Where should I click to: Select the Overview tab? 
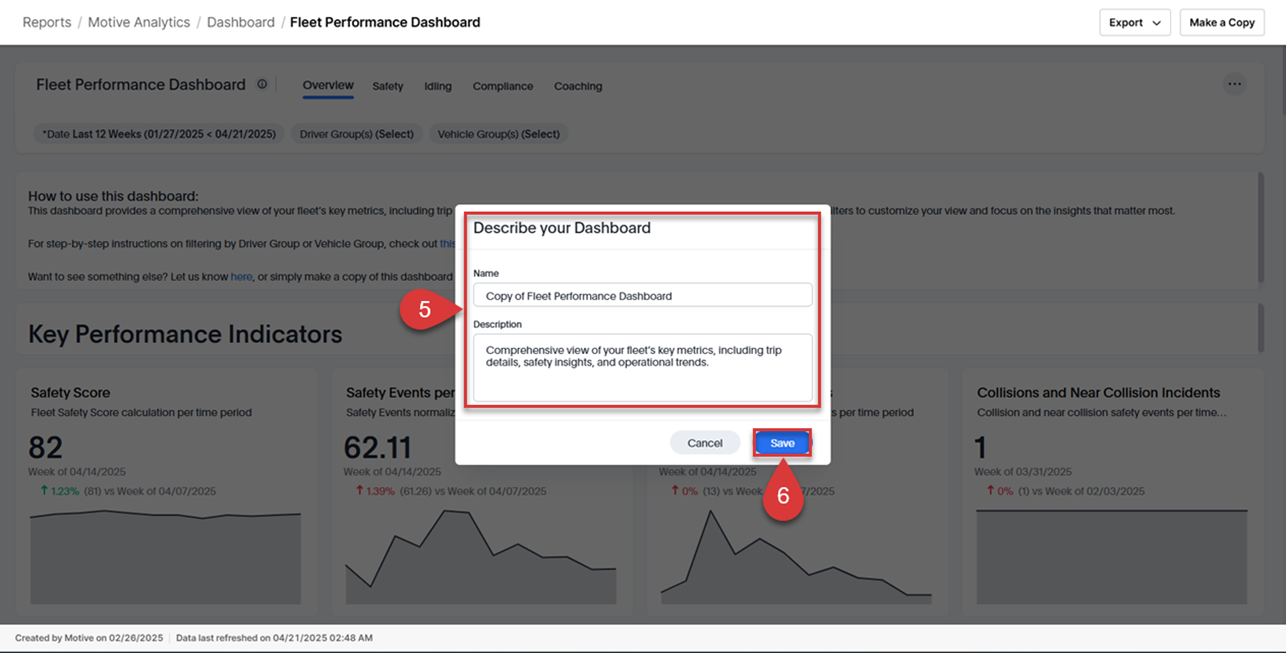point(328,86)
